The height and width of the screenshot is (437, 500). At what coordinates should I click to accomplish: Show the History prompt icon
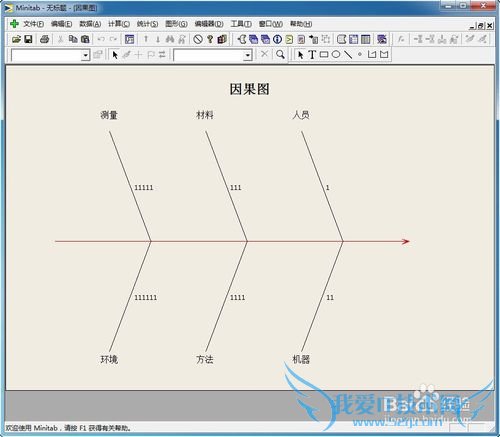(x=289, y=39)
